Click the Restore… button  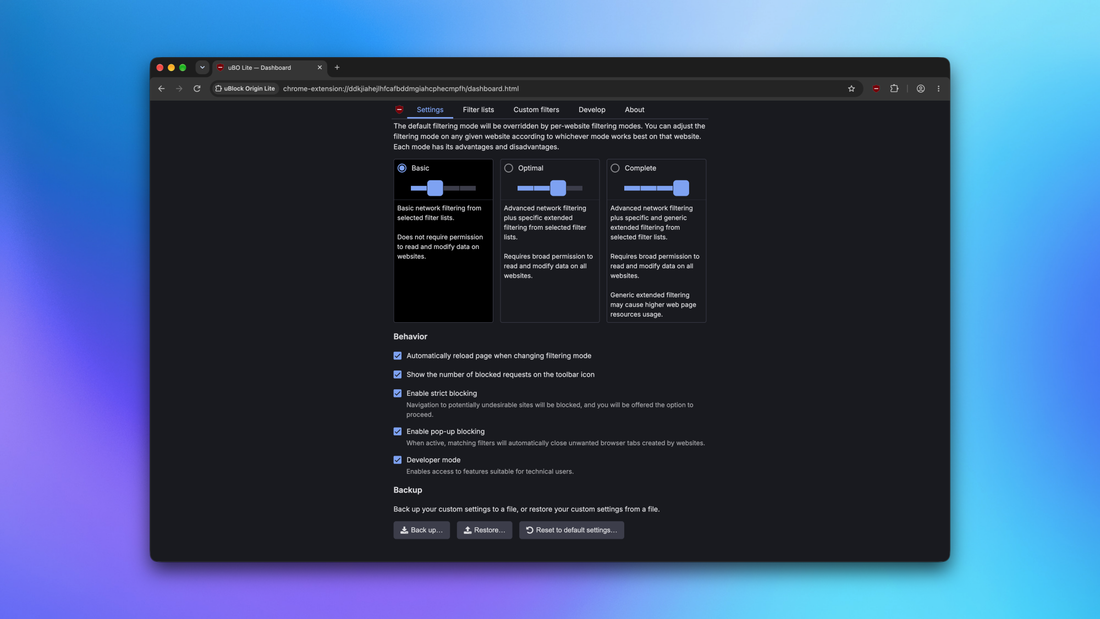coord(484,530)
